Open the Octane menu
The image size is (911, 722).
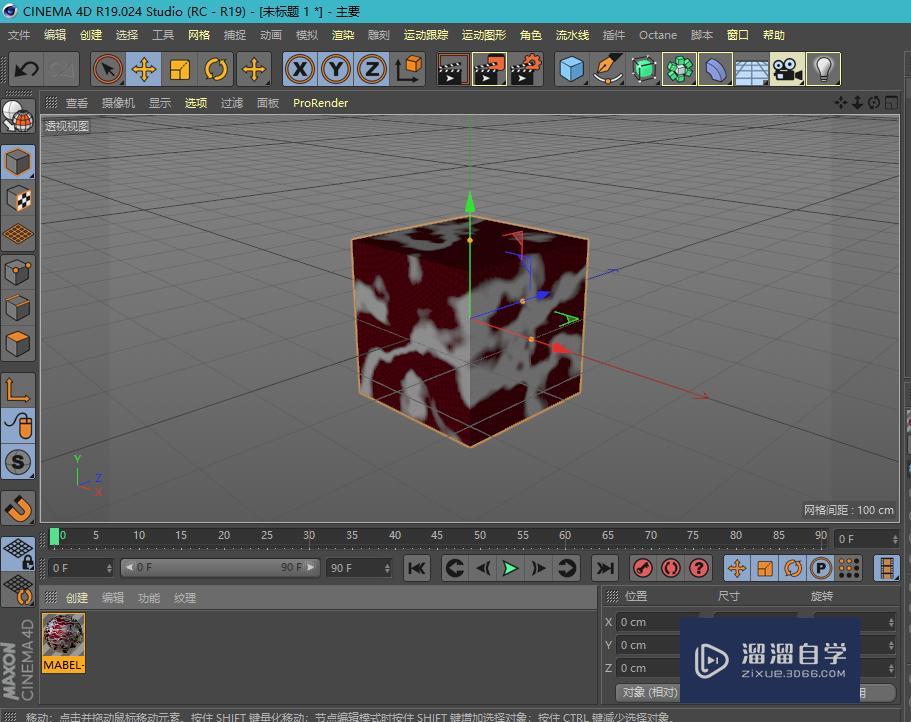[x=658, y=35]
